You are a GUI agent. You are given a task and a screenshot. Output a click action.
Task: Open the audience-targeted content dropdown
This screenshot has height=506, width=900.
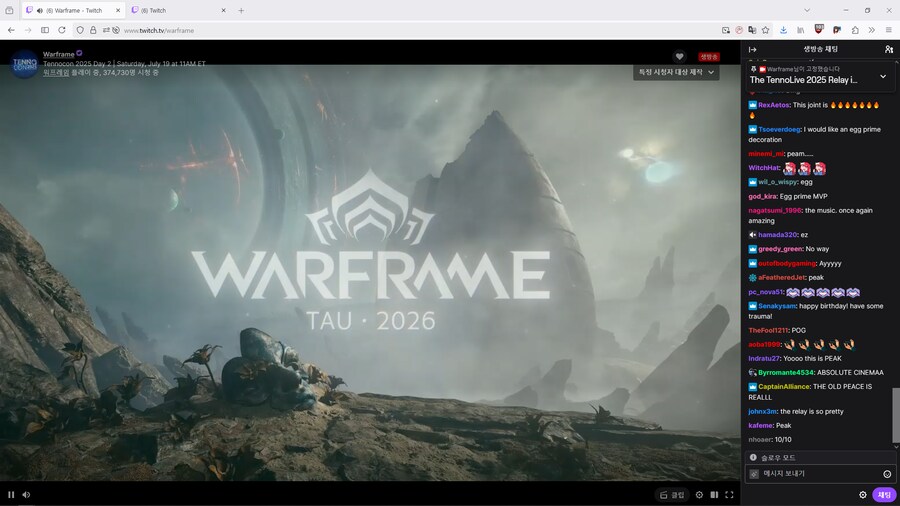[676, 72]
